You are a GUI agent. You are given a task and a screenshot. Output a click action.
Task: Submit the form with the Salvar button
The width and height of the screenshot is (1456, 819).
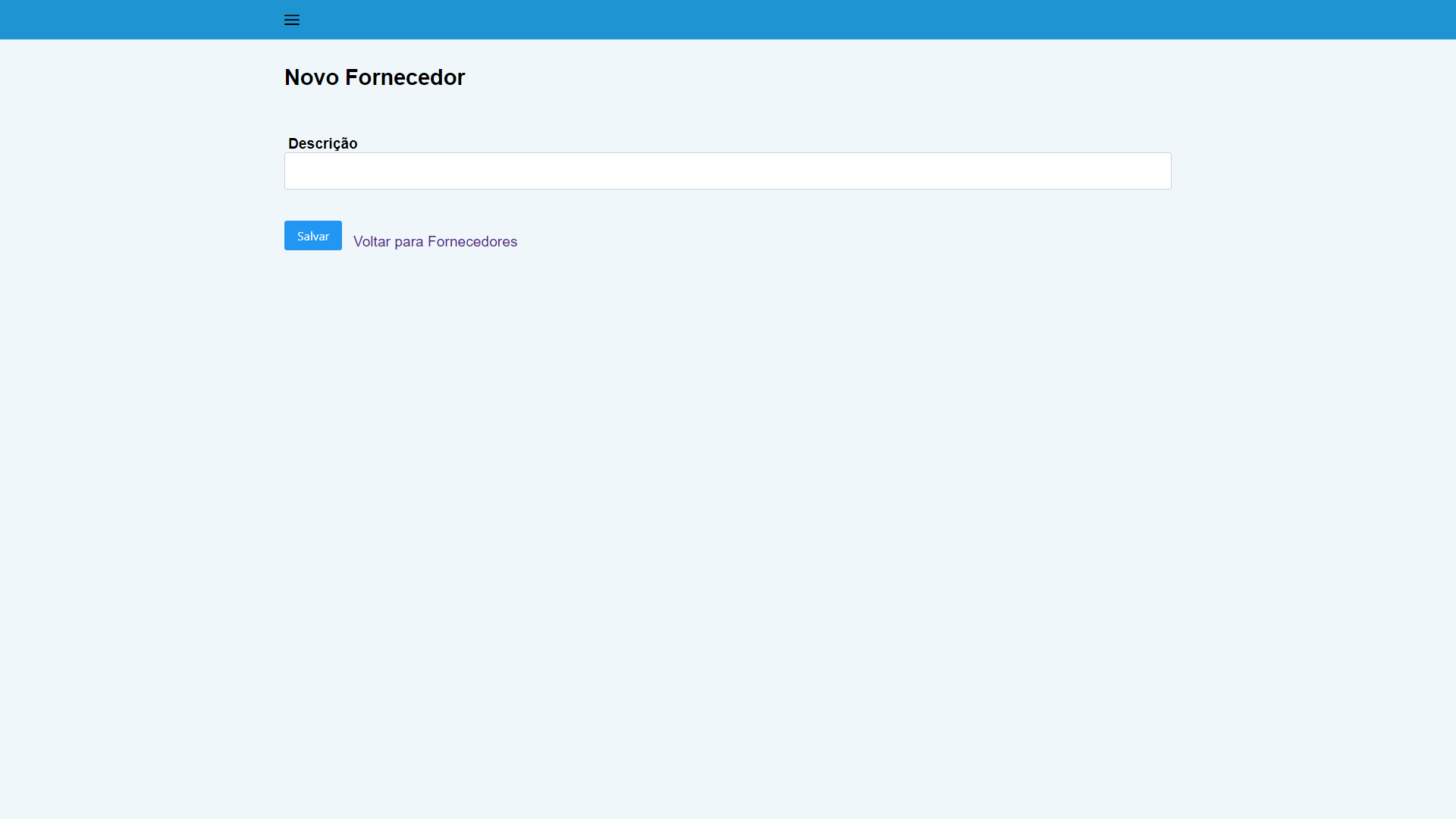pyautogui.click(x=312, y=236)
